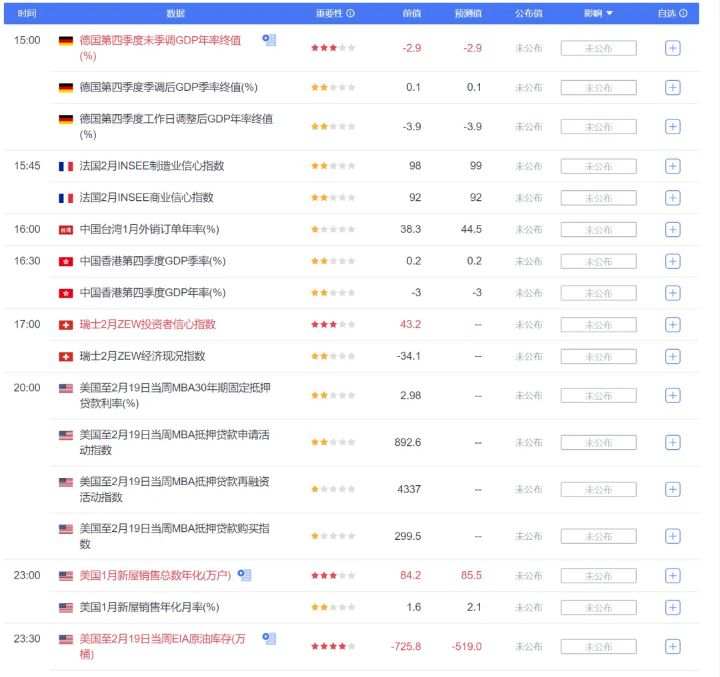Viewport: 720px width, 677px height.
Task: Open 美国1月新屋销售总数年化(万户) link
Action: (155, 575)
